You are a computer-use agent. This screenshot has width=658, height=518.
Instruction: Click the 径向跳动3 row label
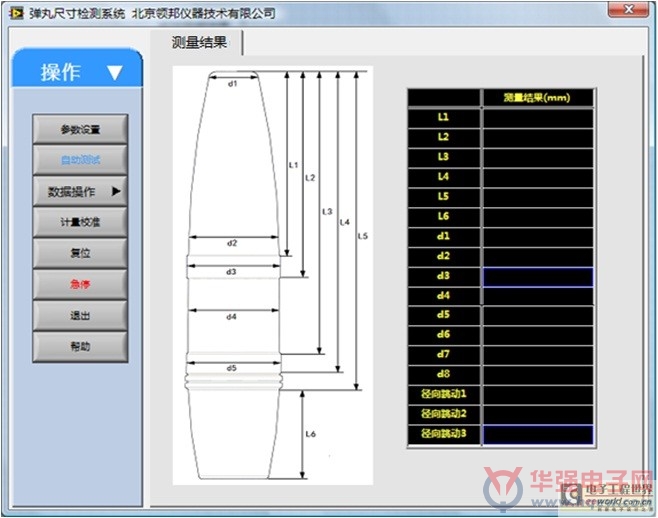[444, 434]
